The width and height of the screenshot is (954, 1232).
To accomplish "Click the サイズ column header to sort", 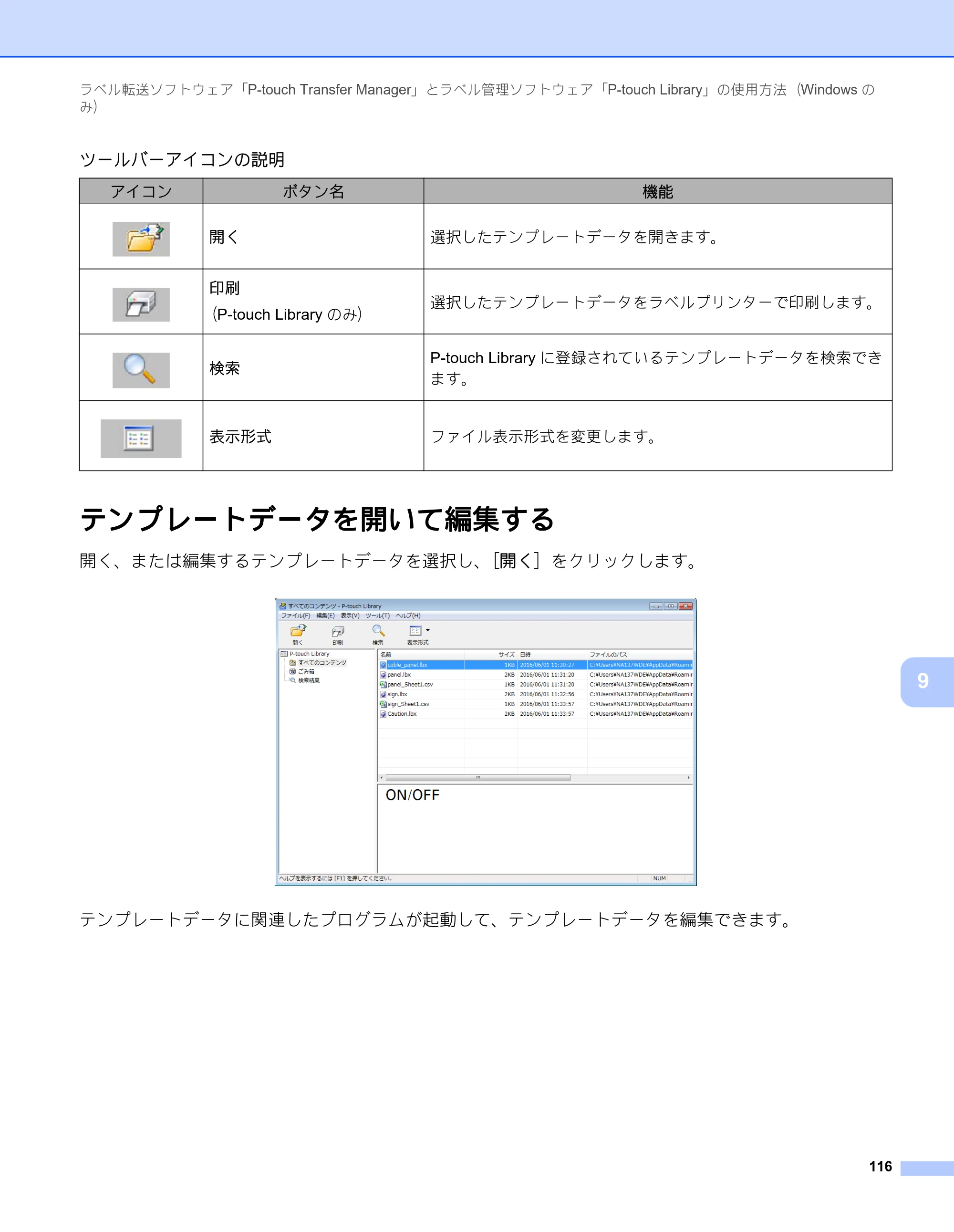I will point(490,654).
